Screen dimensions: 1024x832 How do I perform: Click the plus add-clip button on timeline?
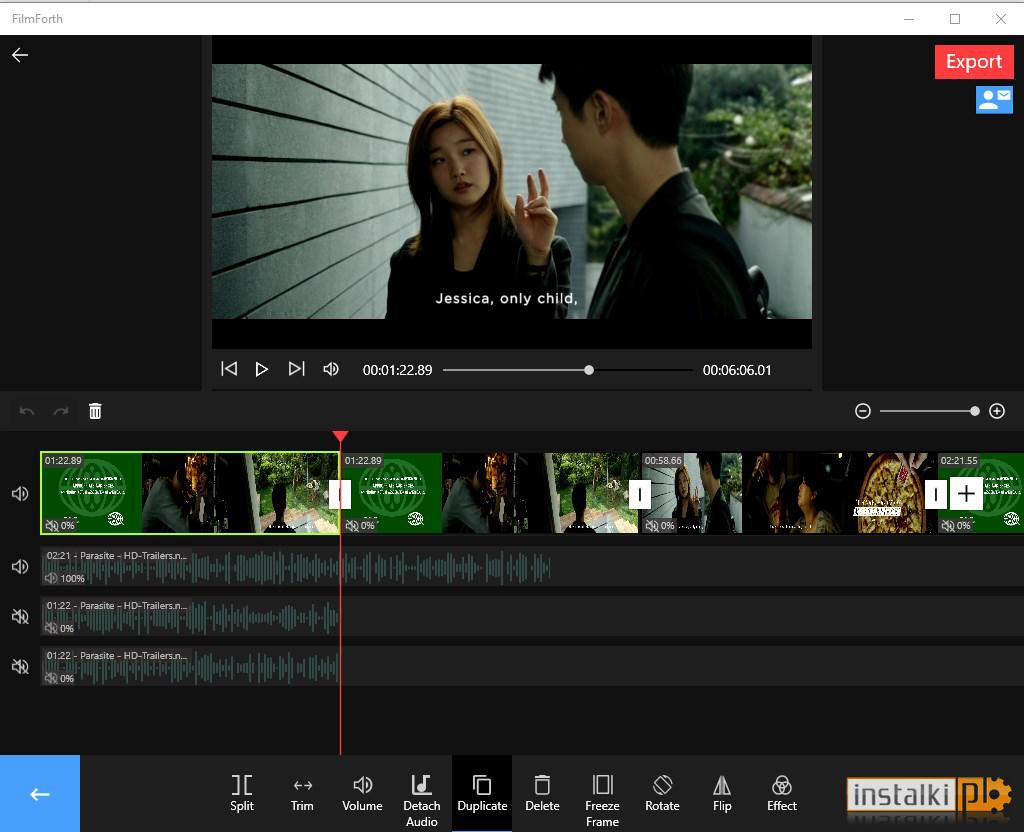[x=966, y=494]
